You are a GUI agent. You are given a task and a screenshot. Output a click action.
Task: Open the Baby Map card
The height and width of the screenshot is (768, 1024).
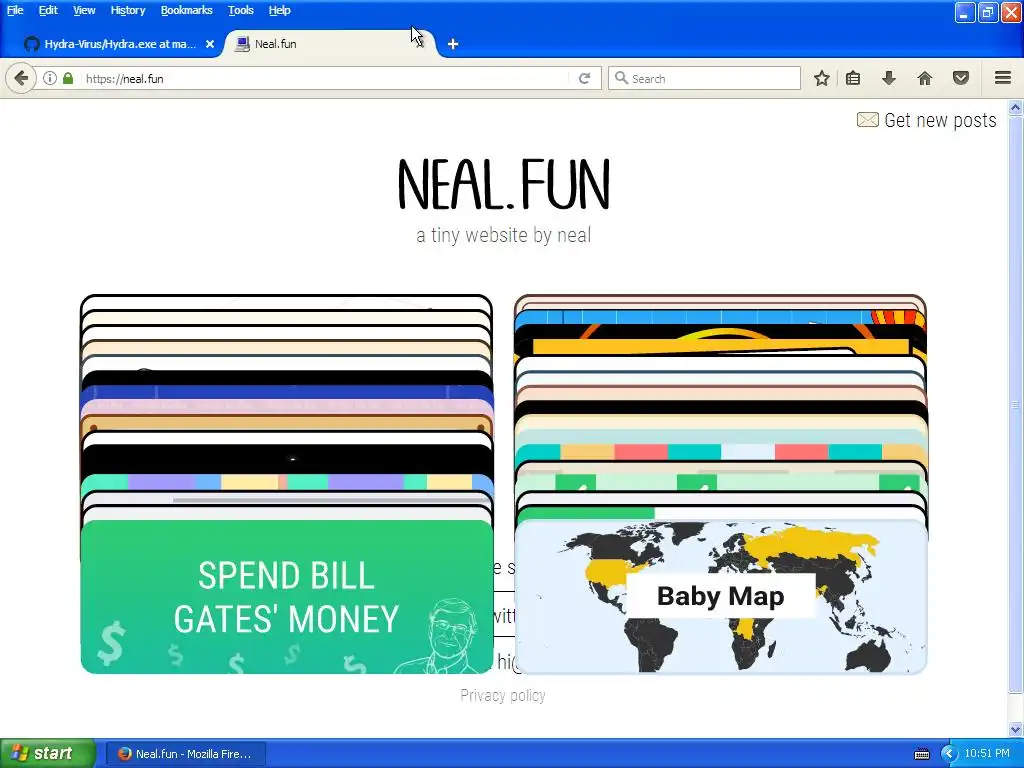tap(721, 597)
